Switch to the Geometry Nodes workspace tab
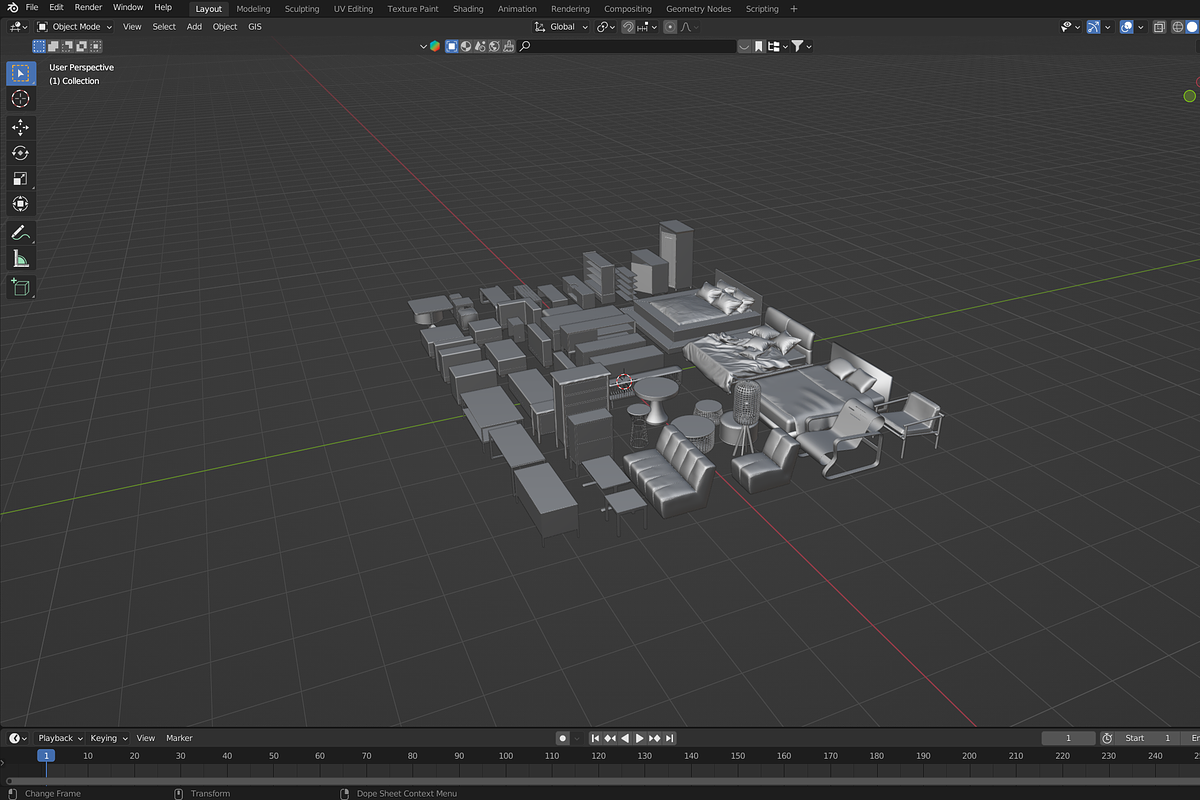The image size is (1200, 800). pyautogui.click(x=699, y=9)
